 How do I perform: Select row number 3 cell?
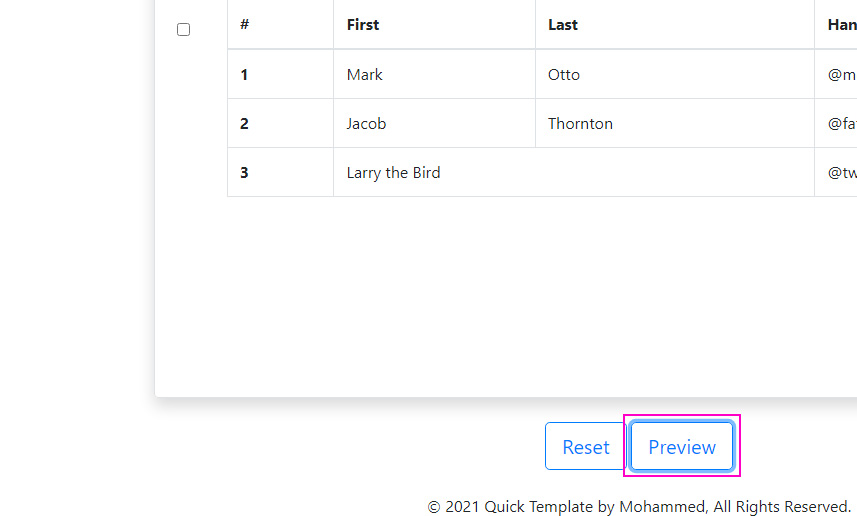[x=245, y=173]
